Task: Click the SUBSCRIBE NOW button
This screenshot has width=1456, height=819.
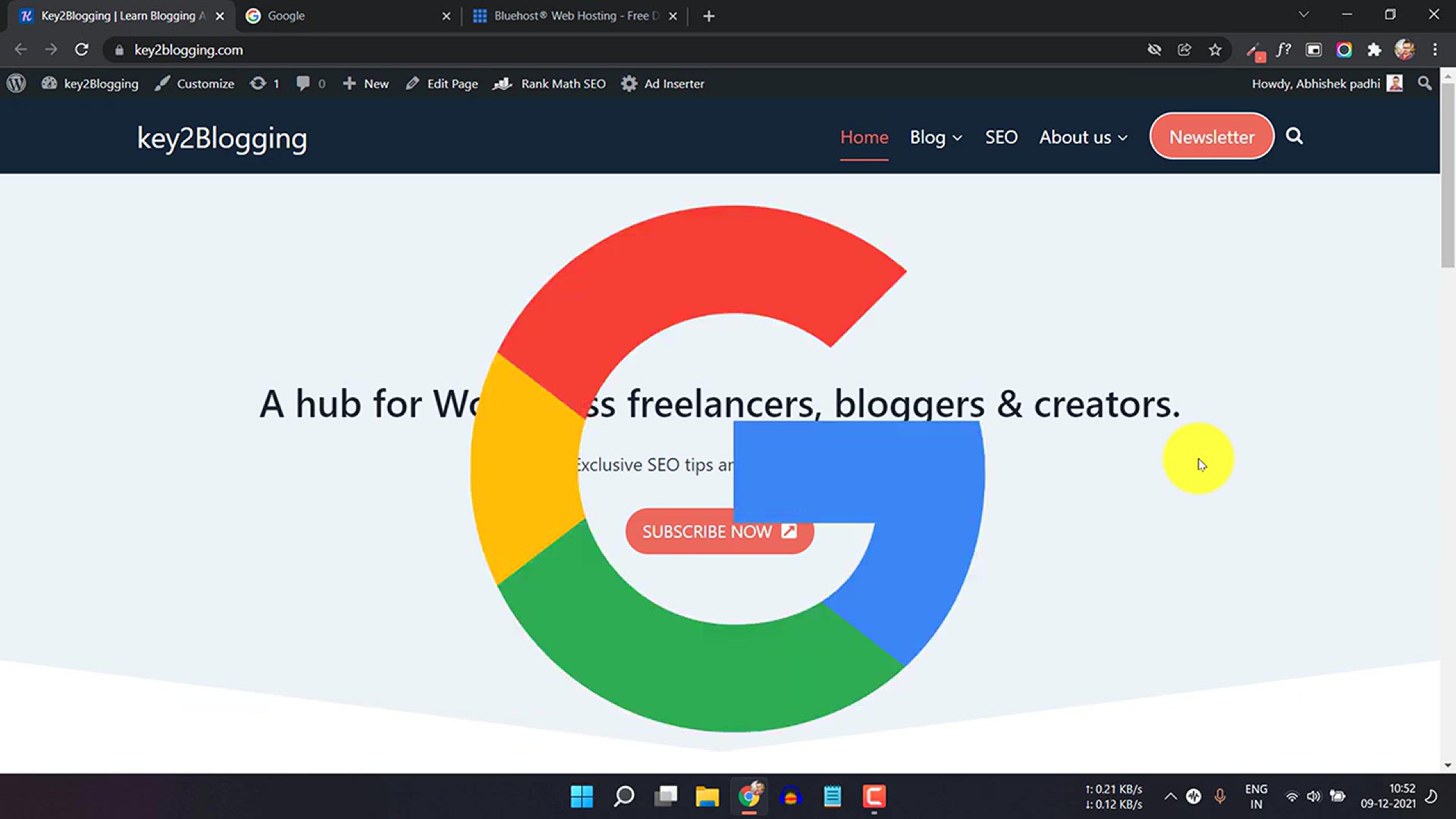Action: (x=719, y=532)
